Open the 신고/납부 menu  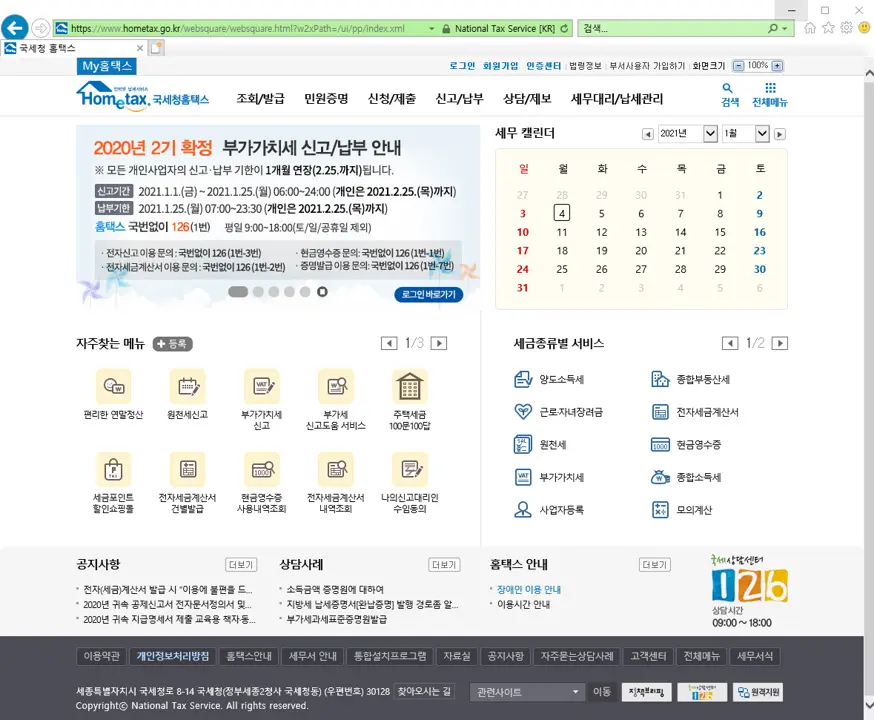tap(459, 99)
